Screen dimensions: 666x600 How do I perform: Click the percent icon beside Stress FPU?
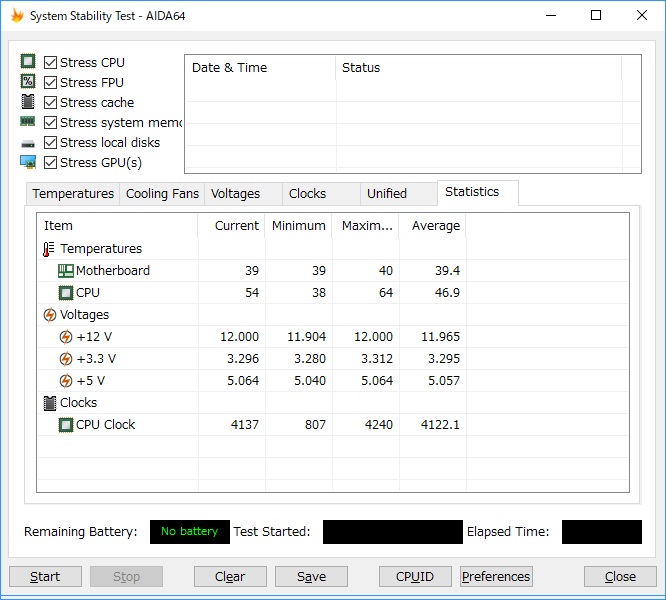(x=28, y=82)
